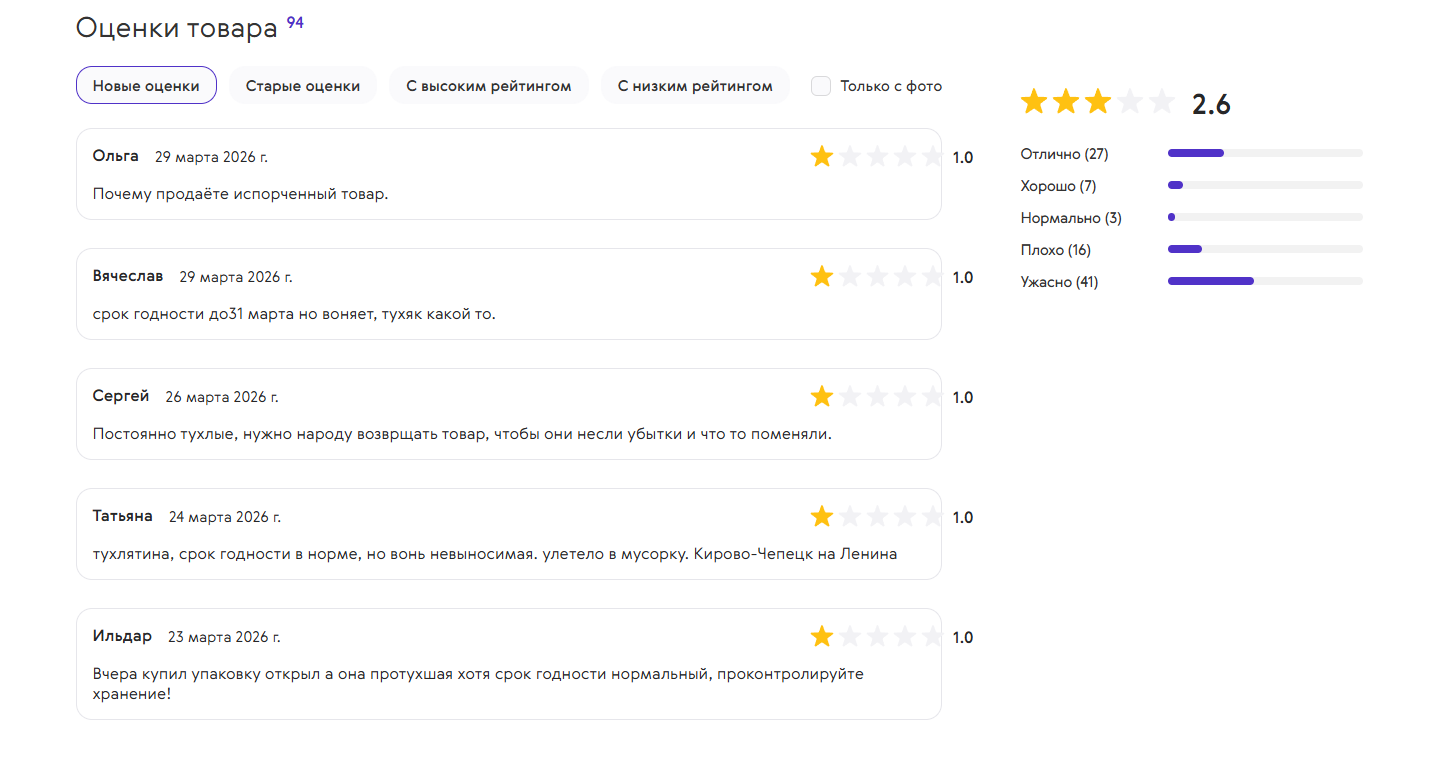The image size is (1453, 758).
Task: Click the reviewer name Ильдар
Action: (122, 636)
